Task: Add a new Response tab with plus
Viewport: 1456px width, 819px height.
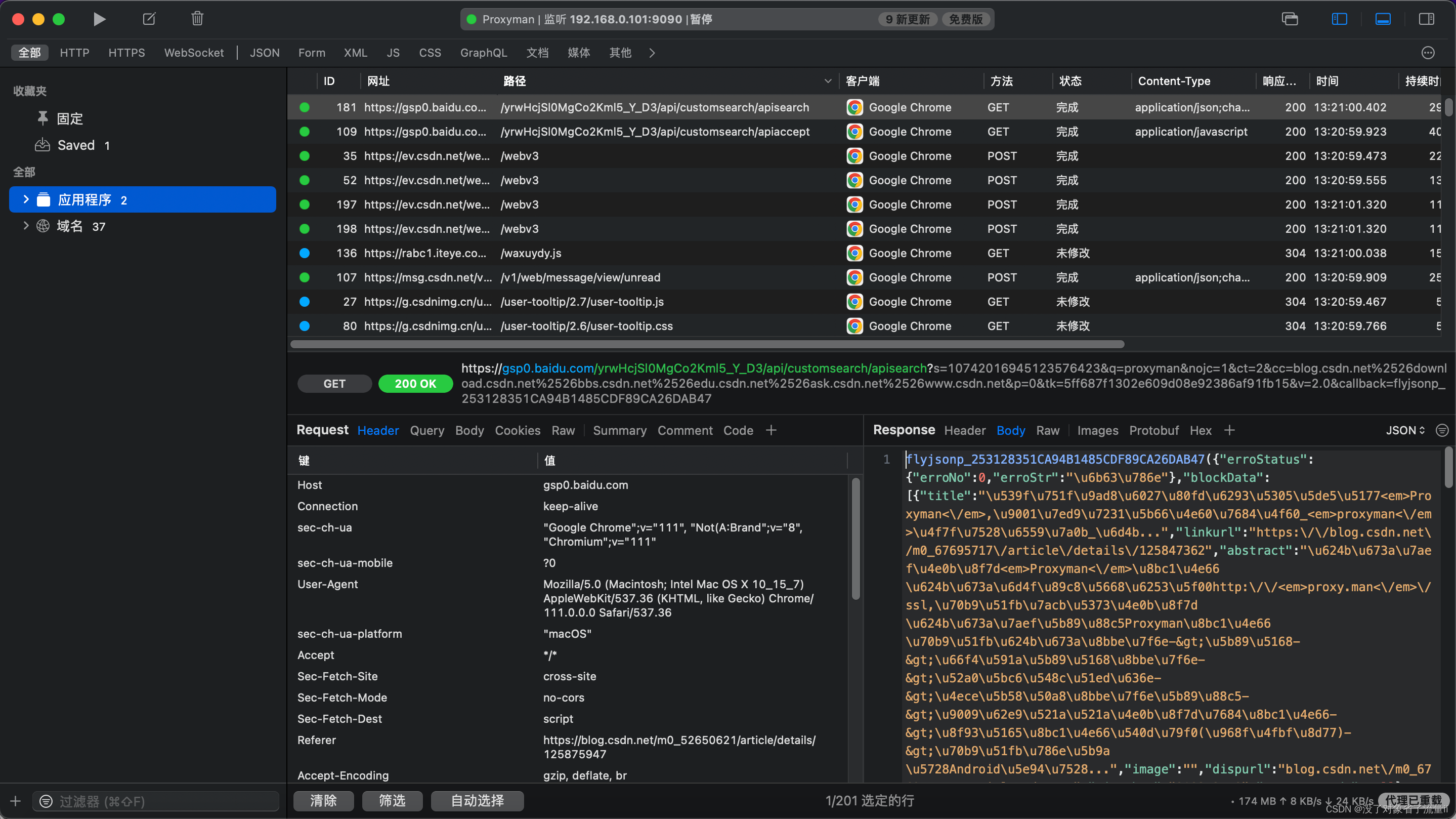Action: [x=1229, y=430]
